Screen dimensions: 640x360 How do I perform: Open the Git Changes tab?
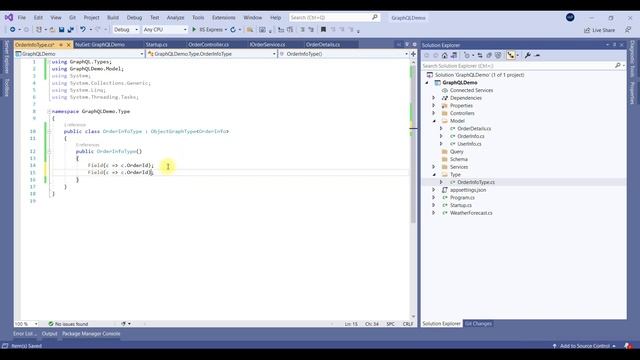478,324
